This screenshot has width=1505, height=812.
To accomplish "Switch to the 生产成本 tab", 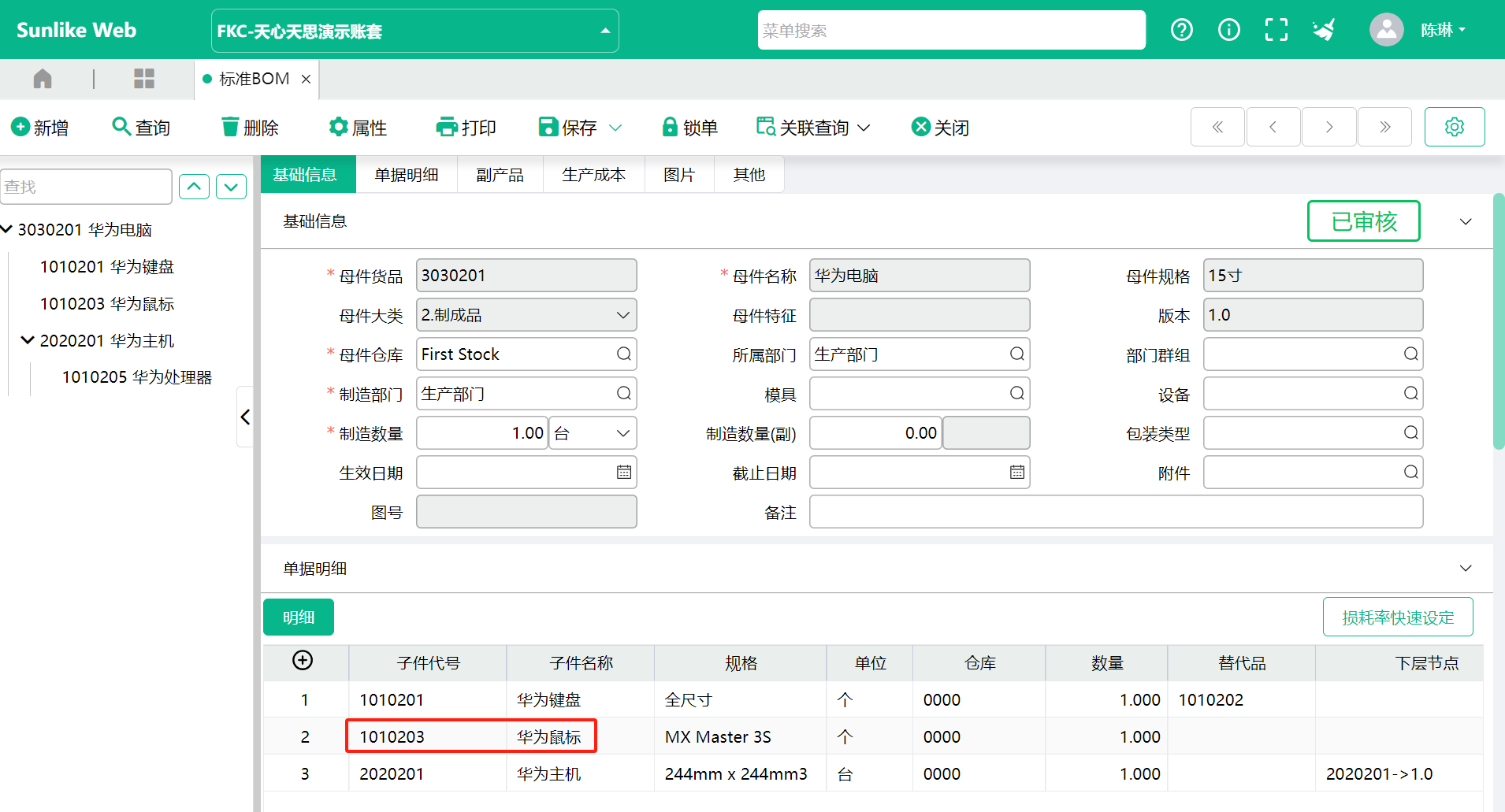I will pyautogui.click(x=593, y=174).
